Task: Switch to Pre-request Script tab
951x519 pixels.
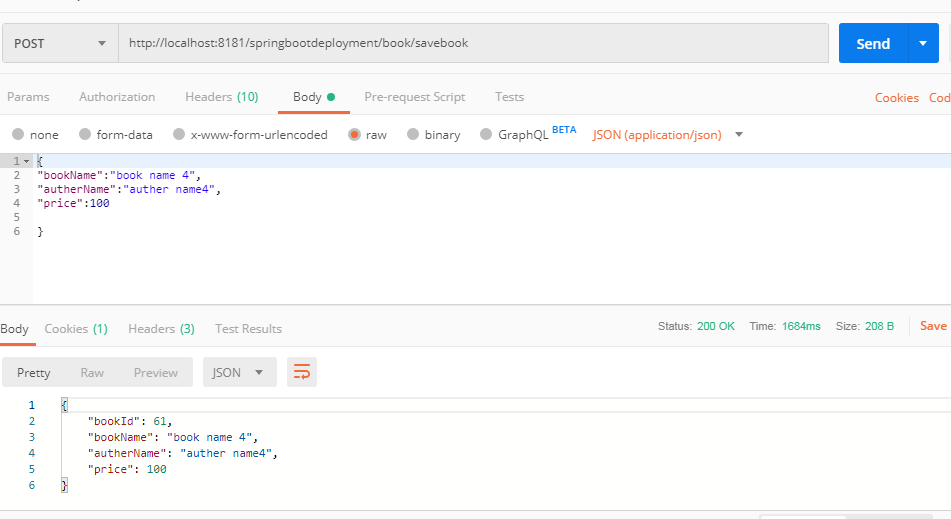Action: click(414, 97)
